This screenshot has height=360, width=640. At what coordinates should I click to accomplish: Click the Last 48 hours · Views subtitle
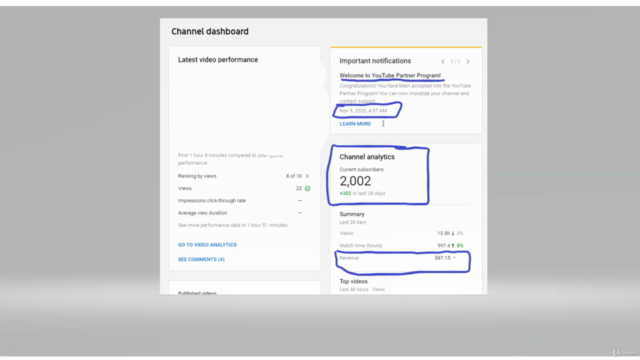click(x=362, y=289)
